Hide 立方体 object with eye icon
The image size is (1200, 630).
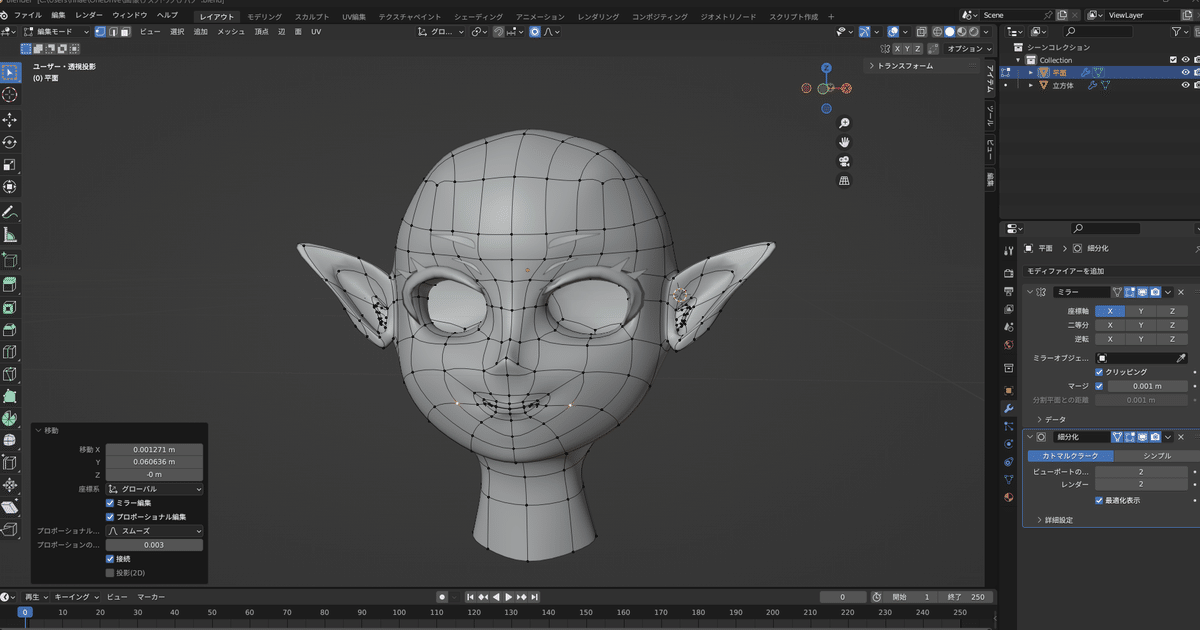coord(1186,86)
